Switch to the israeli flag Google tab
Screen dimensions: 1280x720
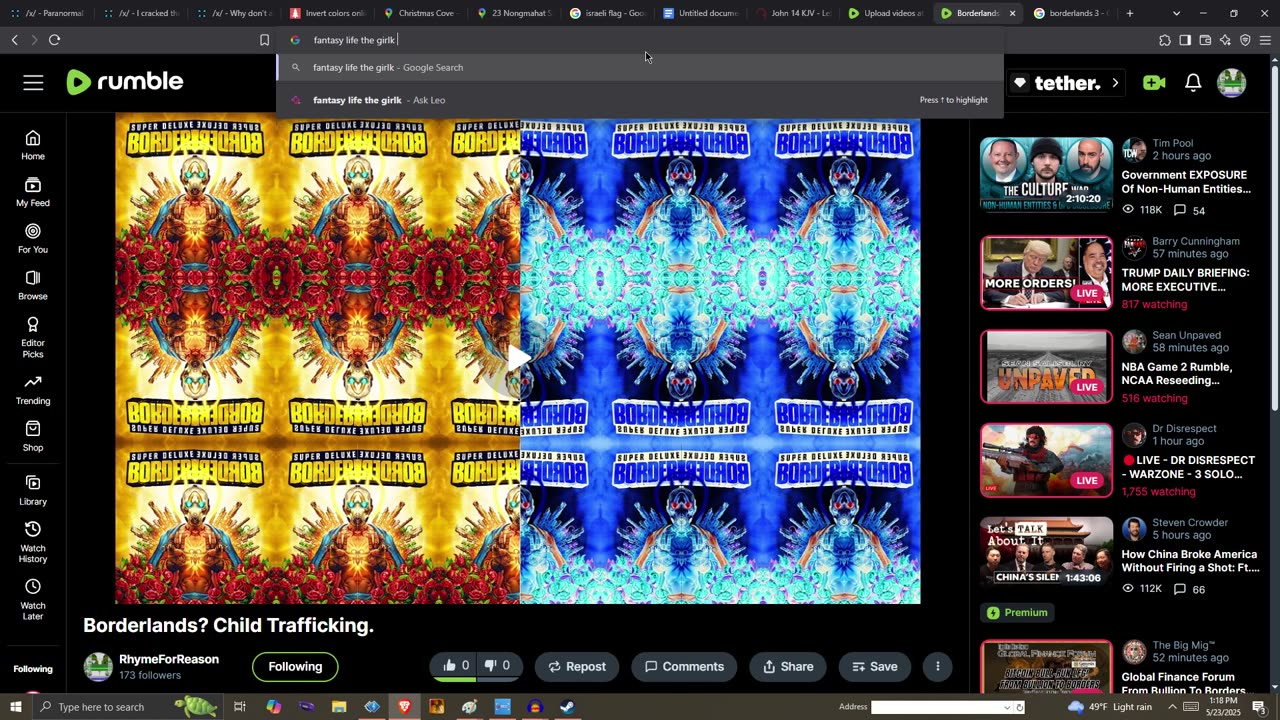pos(609,13)
